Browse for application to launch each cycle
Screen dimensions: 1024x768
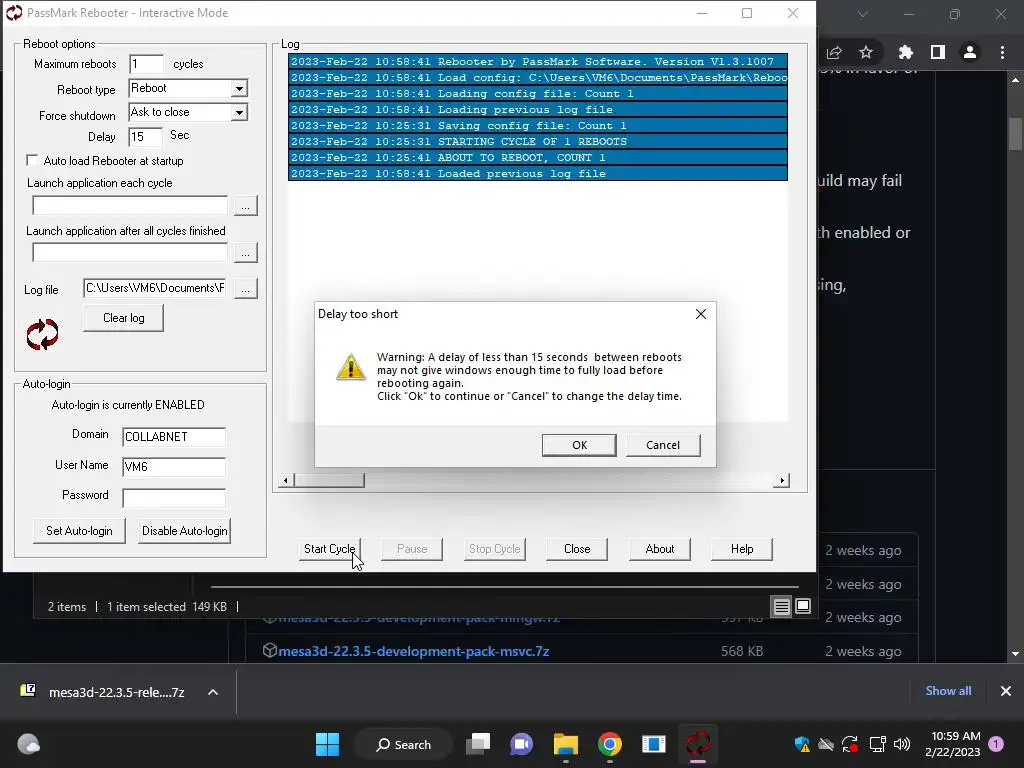(x=246, y=206)
